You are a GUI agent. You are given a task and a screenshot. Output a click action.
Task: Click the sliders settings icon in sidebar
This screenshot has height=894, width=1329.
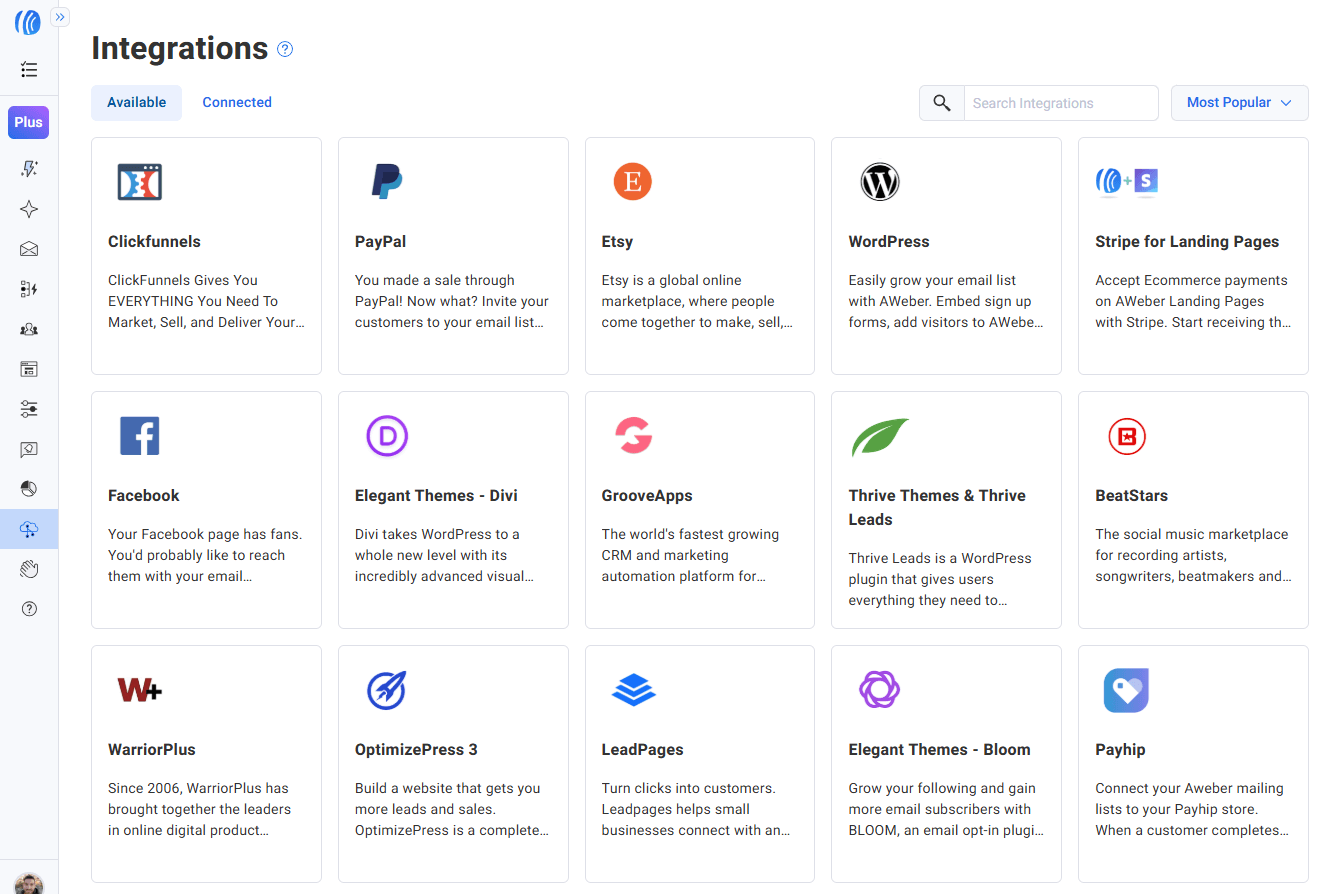(x=29, y=409)
